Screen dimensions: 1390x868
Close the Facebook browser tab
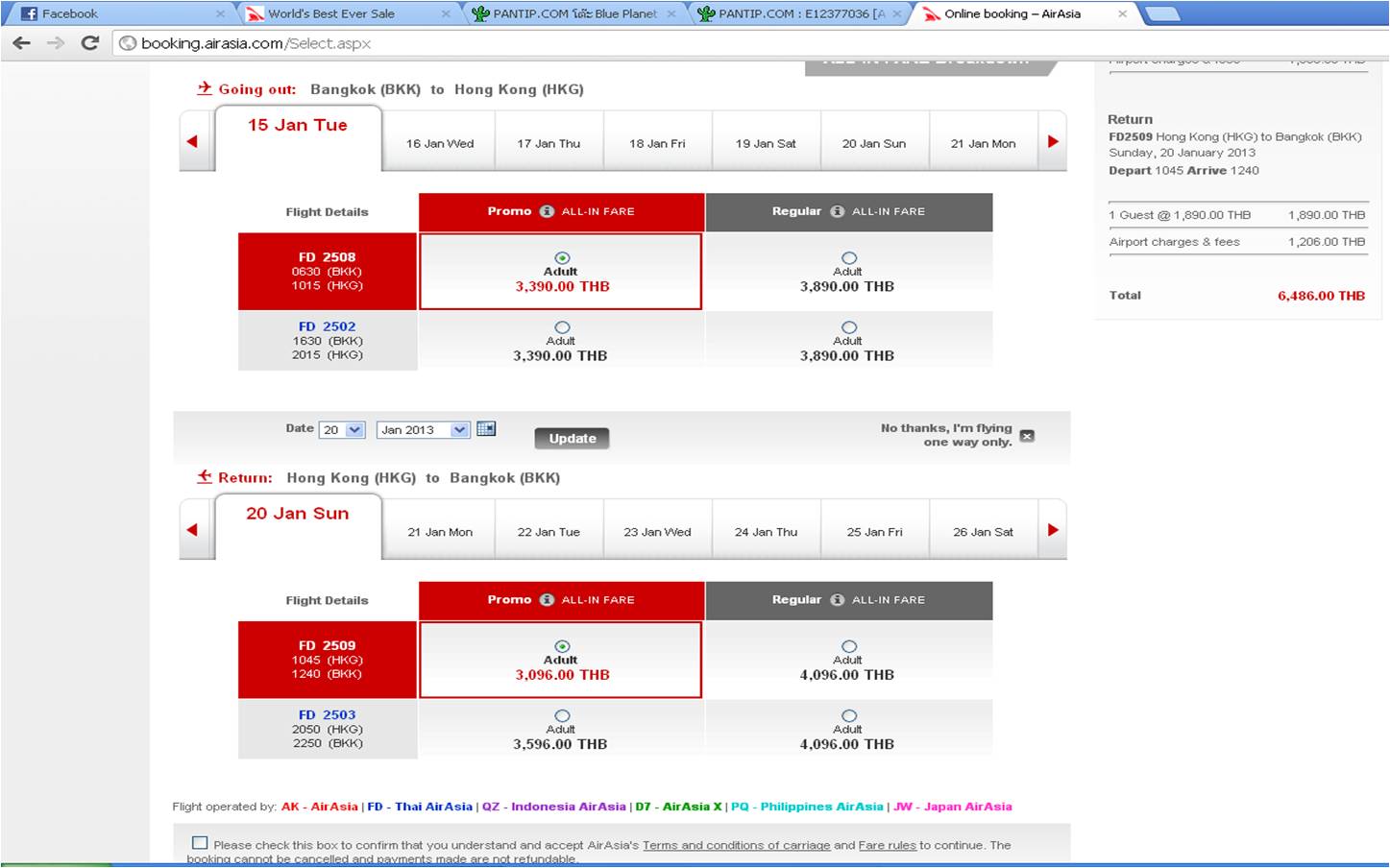pos(220,14)
